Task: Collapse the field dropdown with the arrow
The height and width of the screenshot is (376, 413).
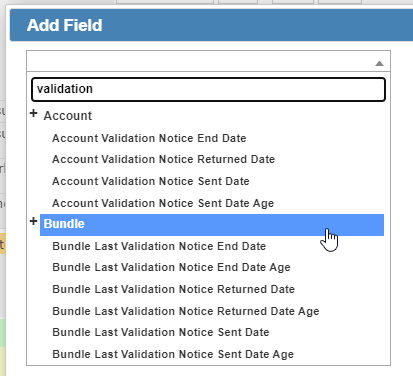Action: pos(379,63)
